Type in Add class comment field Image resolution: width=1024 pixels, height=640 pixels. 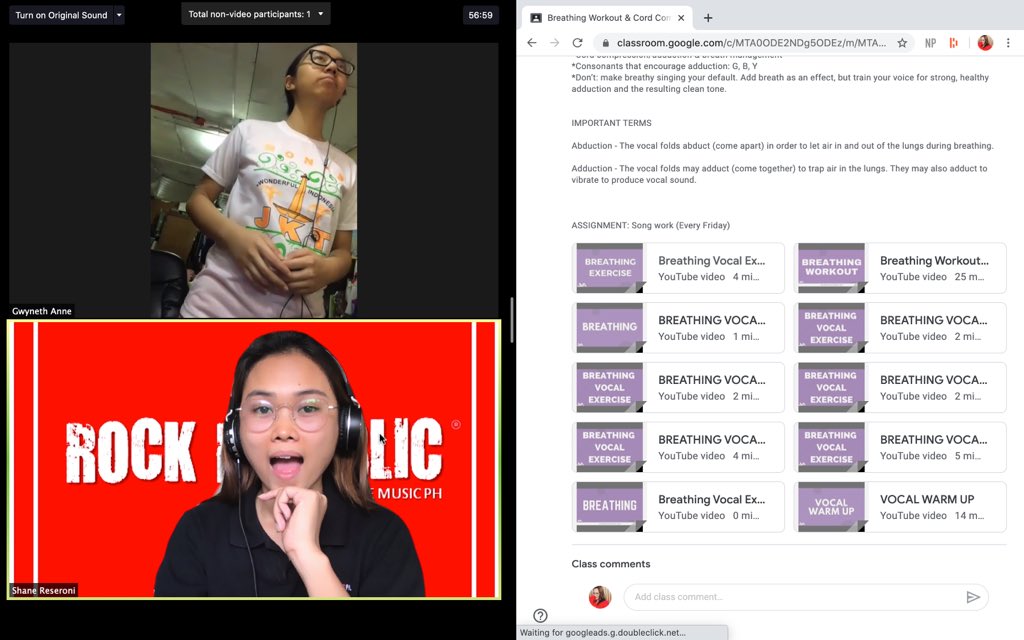793,597
